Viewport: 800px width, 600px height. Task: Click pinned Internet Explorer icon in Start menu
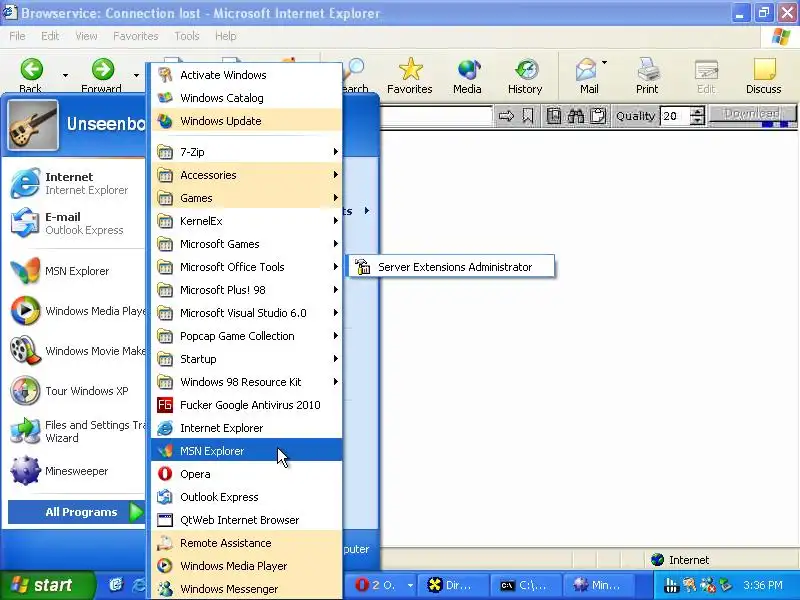pyautogui.click(x=25, y=183)
